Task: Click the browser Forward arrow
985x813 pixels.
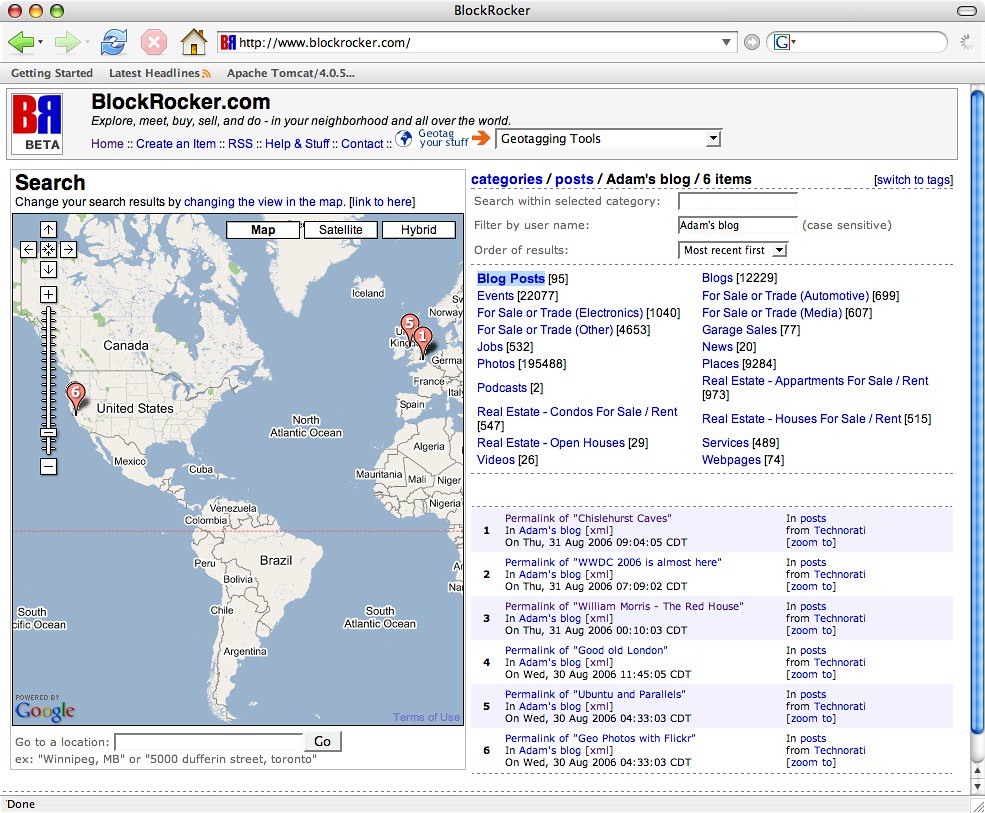Action: pyautogui.click(x=67, y=42)
